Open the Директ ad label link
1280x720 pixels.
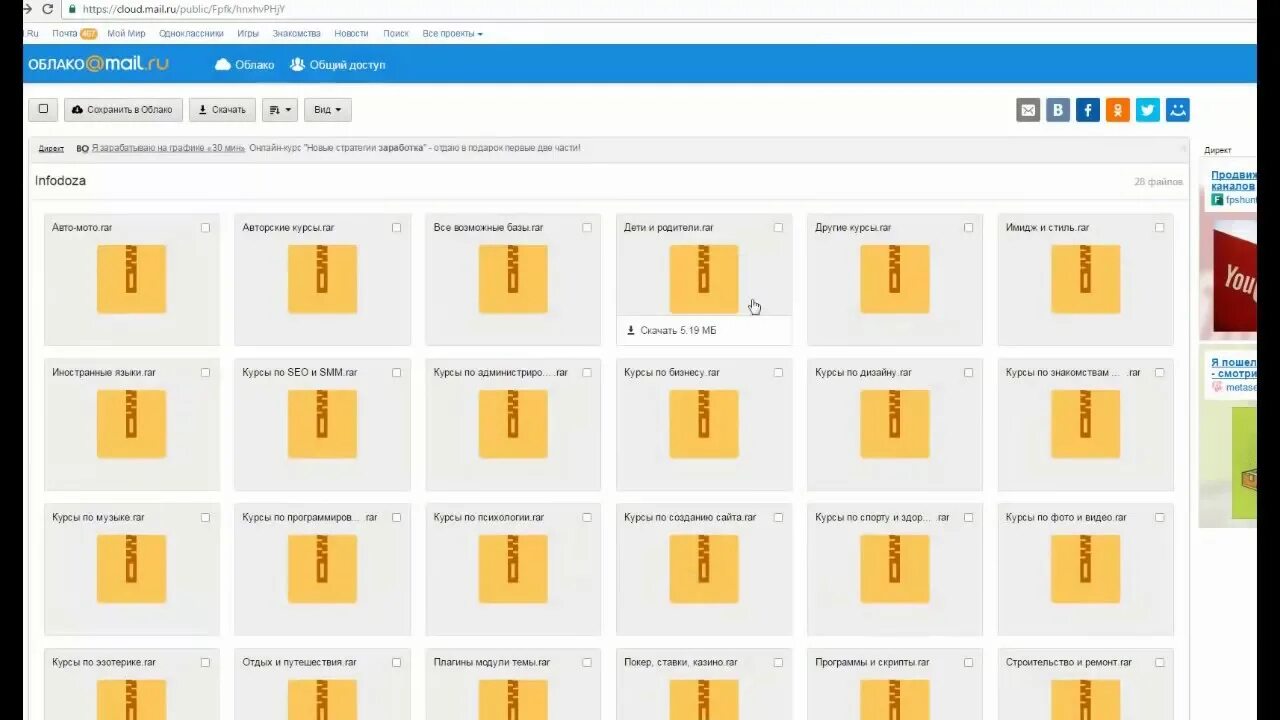[x=52, y=148]
